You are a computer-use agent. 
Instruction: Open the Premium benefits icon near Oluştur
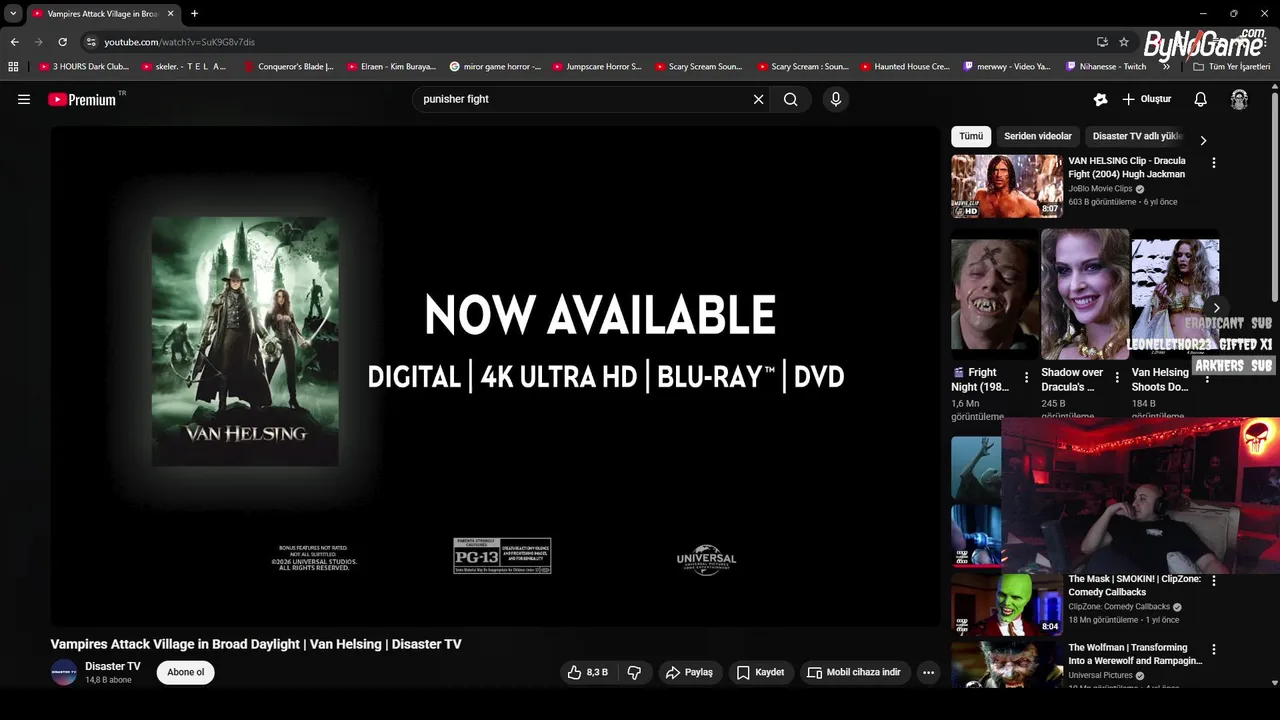[1100, 99]
